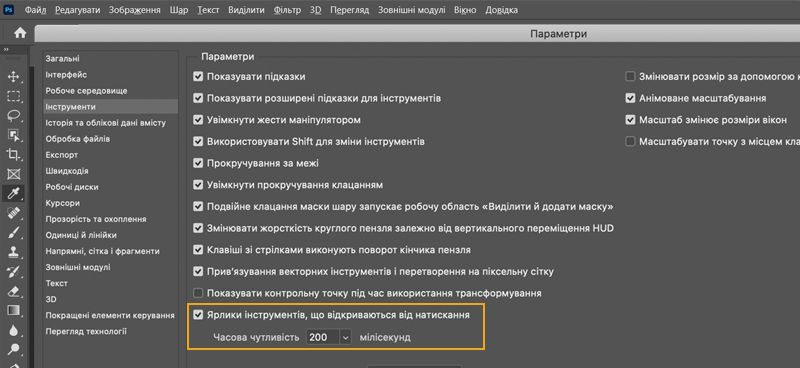Open the 3D menu in the menu bar

[315, 10]
